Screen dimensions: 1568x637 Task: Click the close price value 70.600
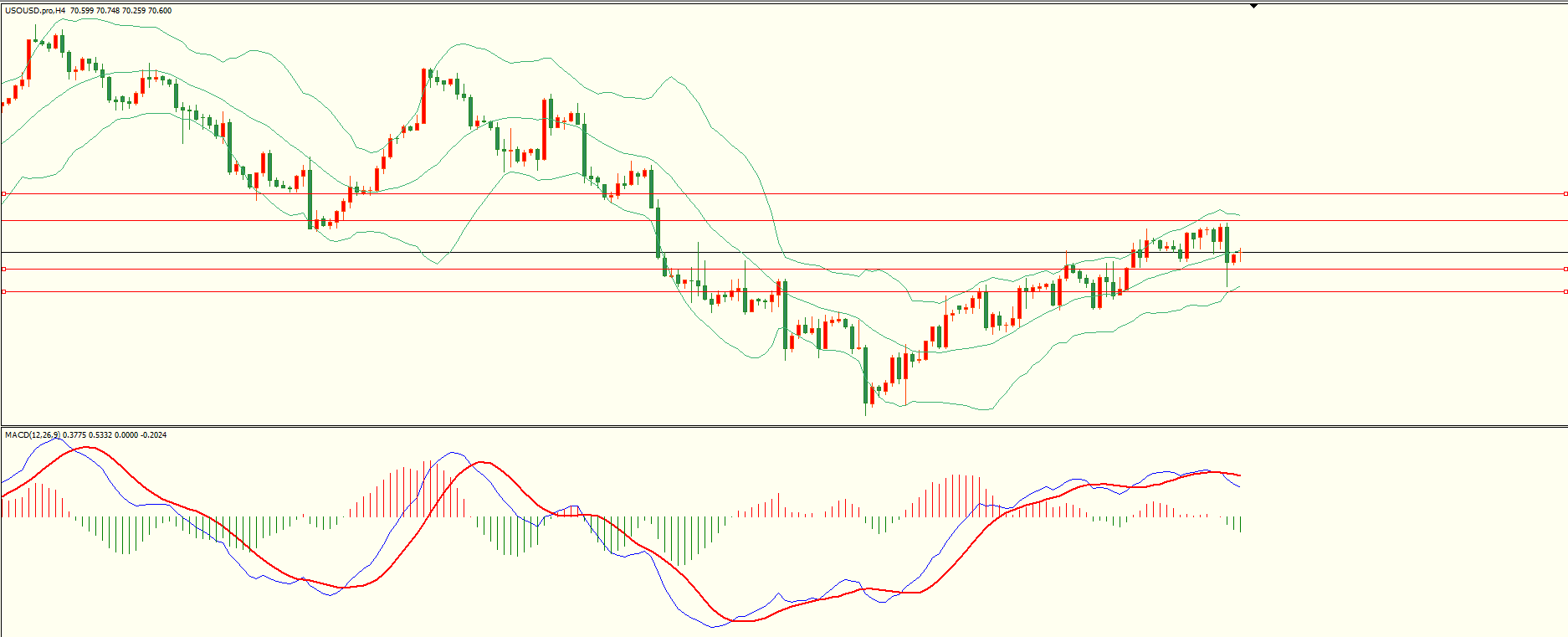pos(160,11)
